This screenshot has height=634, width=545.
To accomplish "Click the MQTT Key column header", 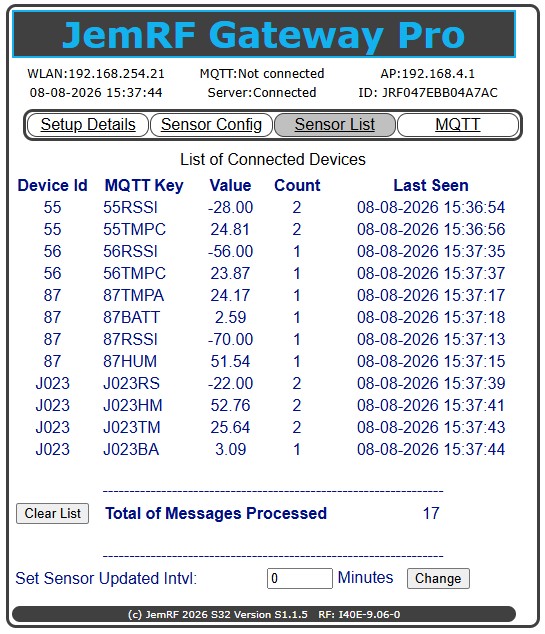I will pos(144,186).
